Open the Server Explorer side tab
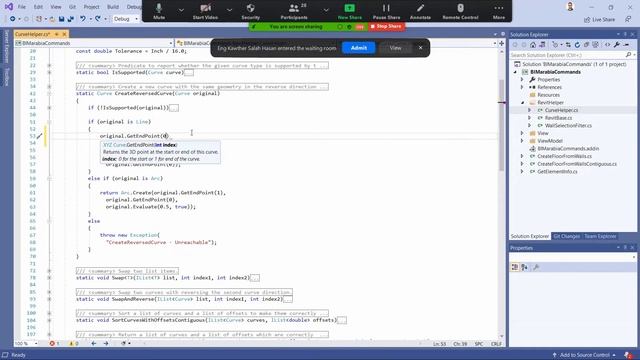The height and width of the screenshot is (360, 640). (x=7, y=47)
